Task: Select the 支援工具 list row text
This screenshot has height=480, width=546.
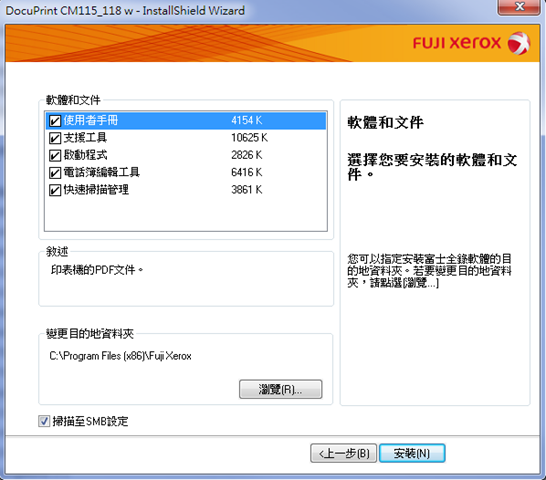Action: [85, 138]
